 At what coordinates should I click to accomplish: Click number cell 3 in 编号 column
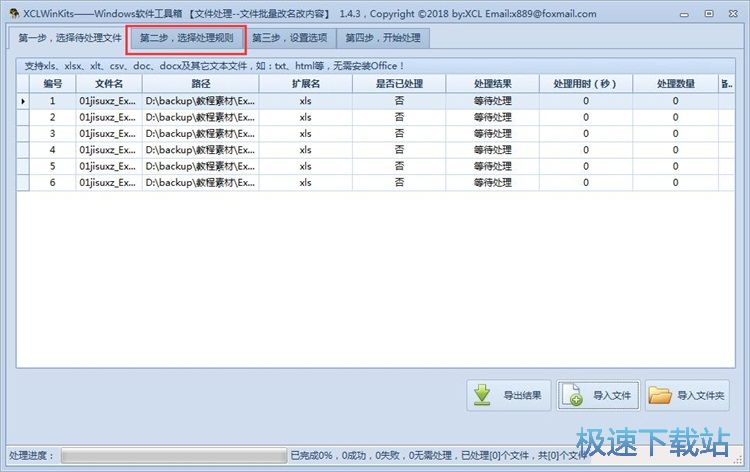coord(53,133)
